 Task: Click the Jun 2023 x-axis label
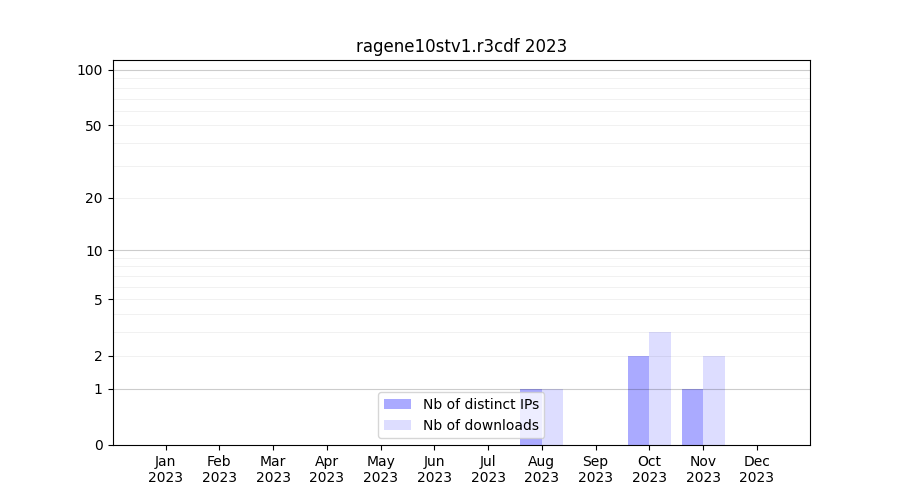point(434,469)
